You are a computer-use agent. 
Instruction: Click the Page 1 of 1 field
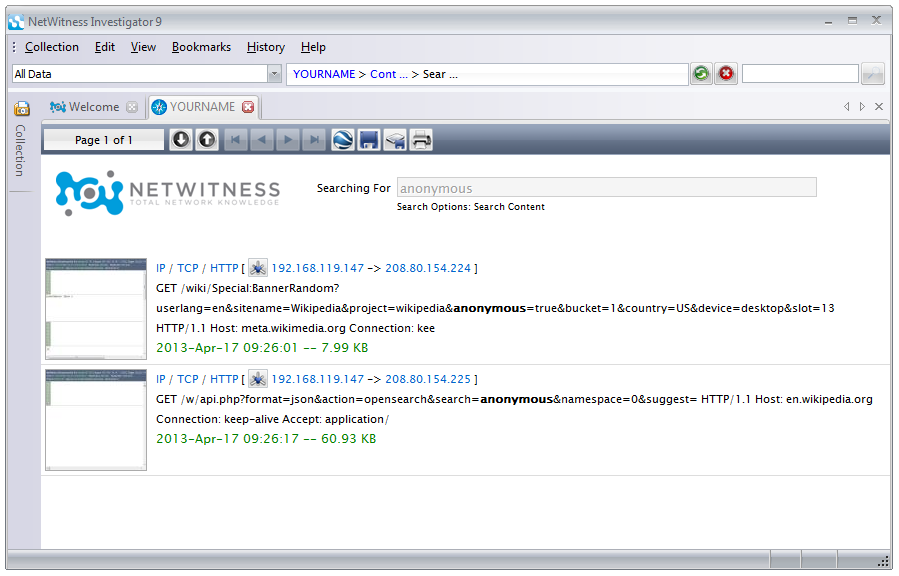(x=104, y=140)
